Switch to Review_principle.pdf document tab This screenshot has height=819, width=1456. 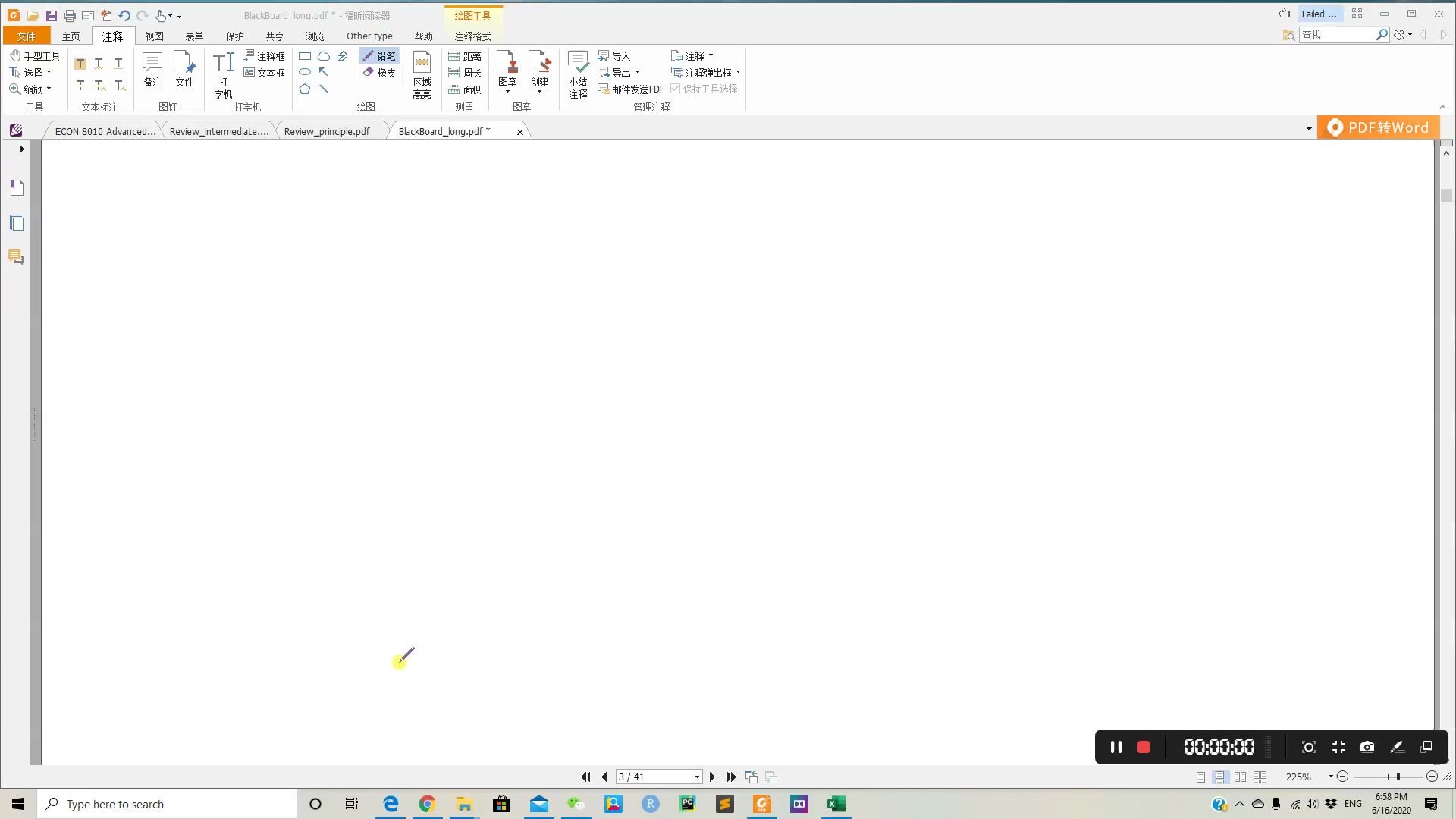click(327, 131)
